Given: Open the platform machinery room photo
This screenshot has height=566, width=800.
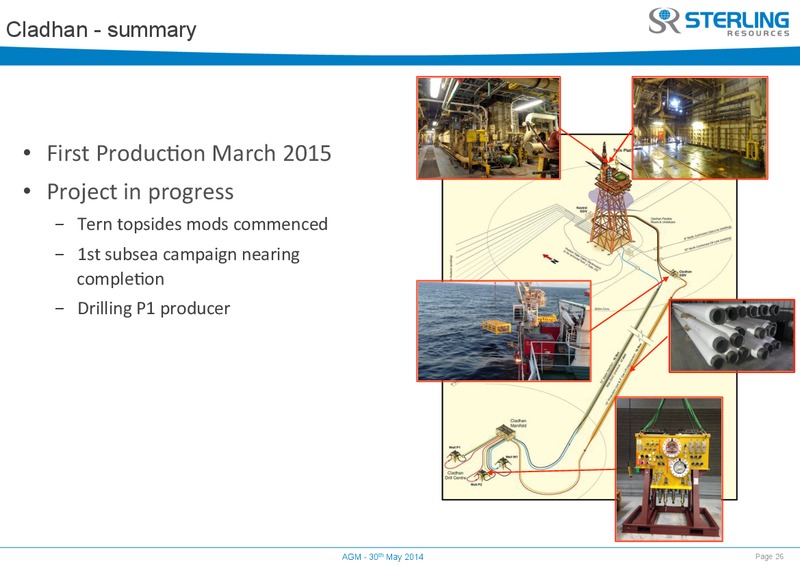Looking at the screenshot, I should tap(488, 128).
